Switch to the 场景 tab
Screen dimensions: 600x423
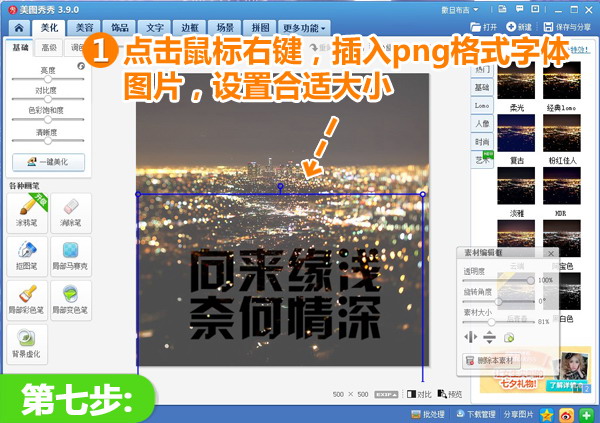[x=225, y=28]
